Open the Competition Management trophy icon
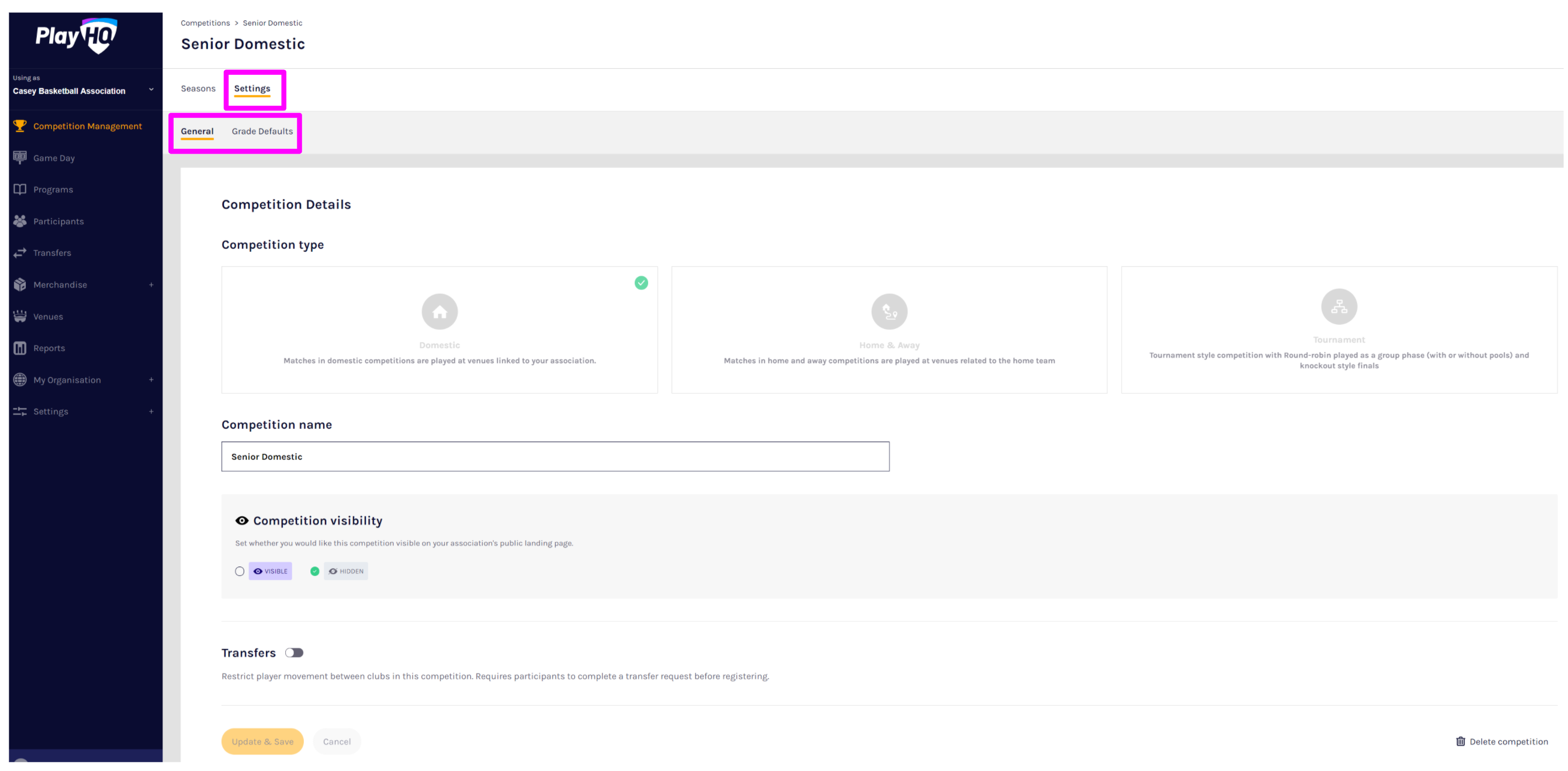Image resolution: width=1568 pixels, height=771 pixels. tap(20, 126)
